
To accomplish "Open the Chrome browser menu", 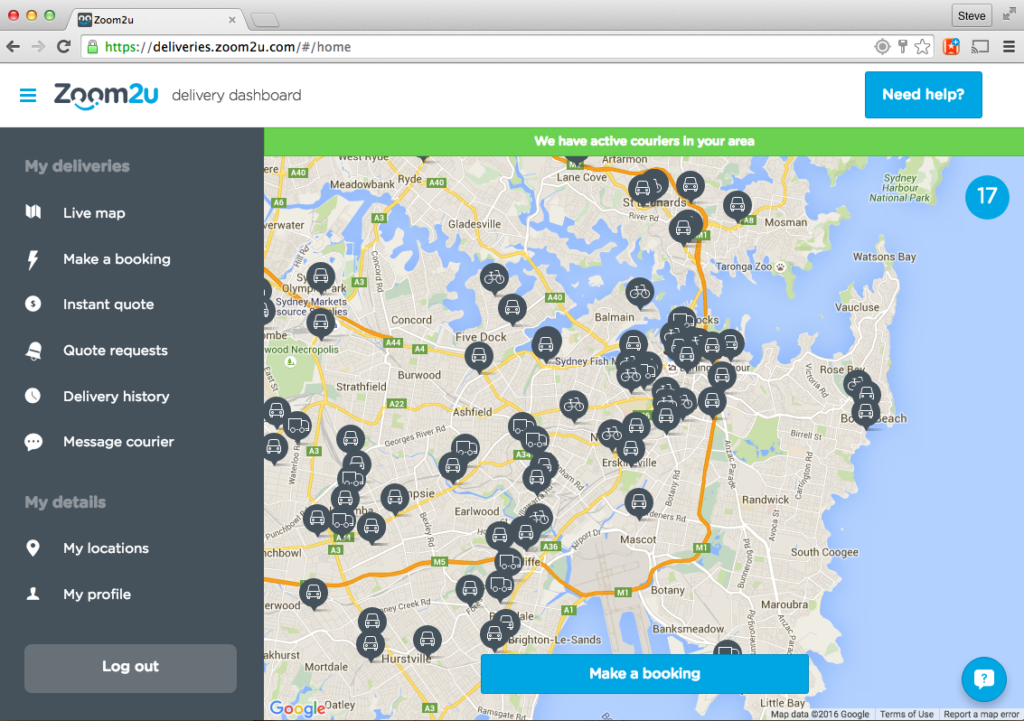I will (x=1008, y=47).
